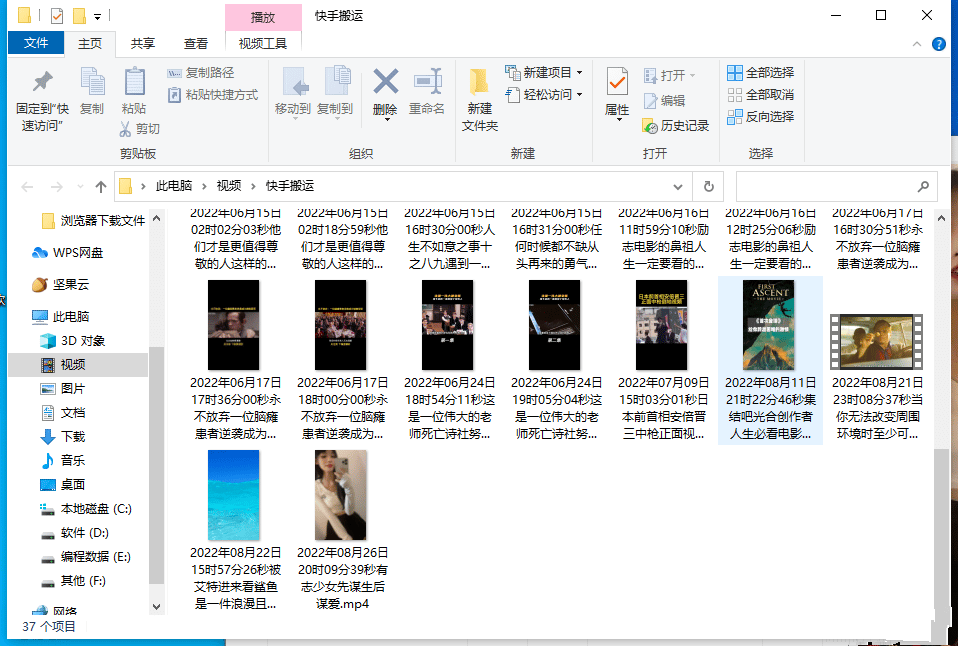Select the woman selfie video thumbnail
The image size is (958, 646).
click(341, 495)
